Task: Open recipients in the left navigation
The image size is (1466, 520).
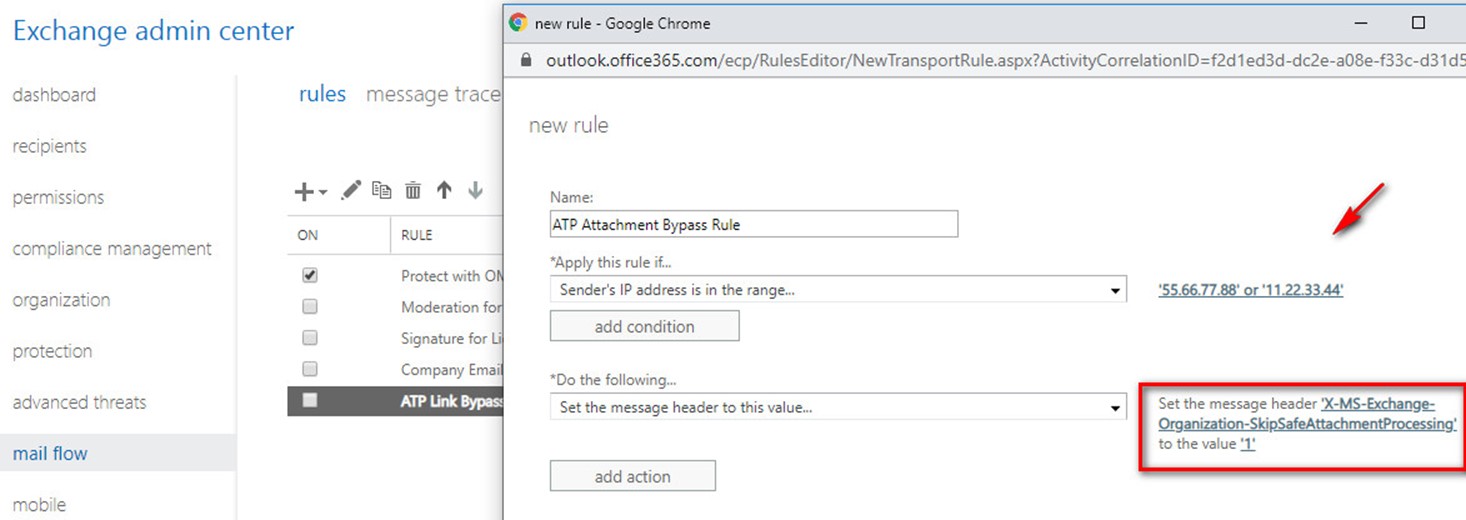Action: coord(50,146)
